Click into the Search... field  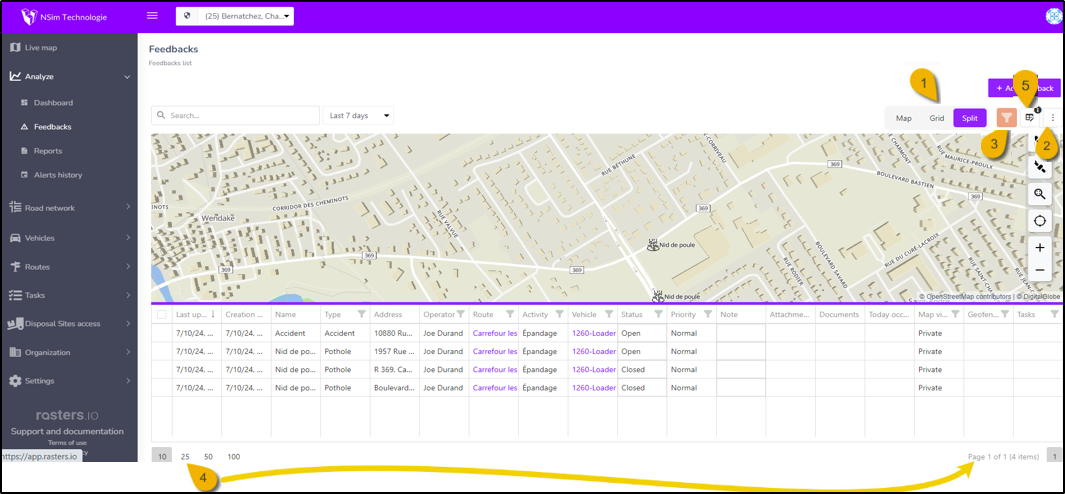(x=236, y=116)
